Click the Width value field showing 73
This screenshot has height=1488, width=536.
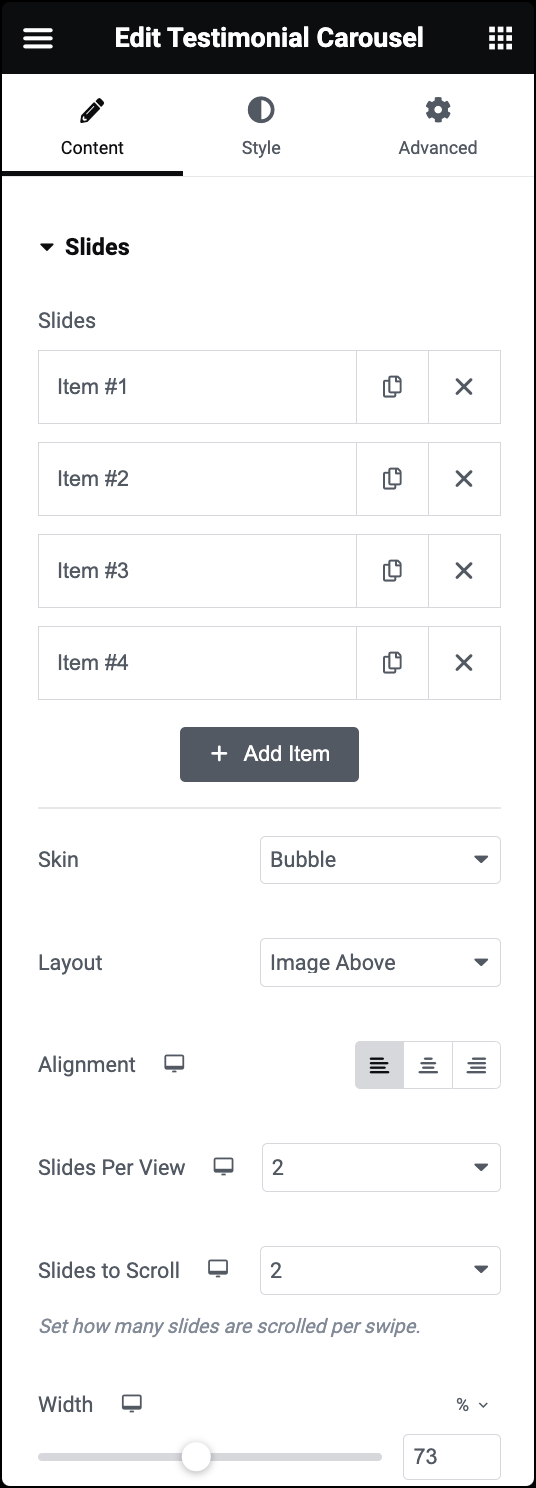452,1457
